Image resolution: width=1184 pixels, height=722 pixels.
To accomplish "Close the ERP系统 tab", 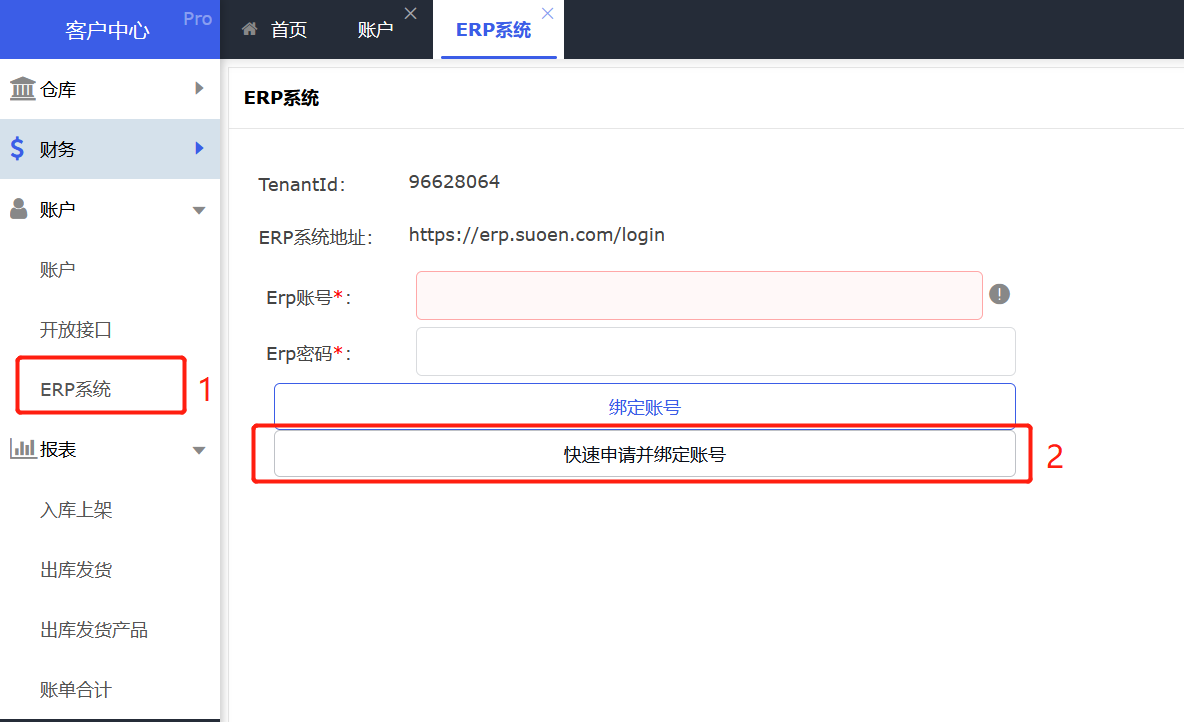I will 547,14.
